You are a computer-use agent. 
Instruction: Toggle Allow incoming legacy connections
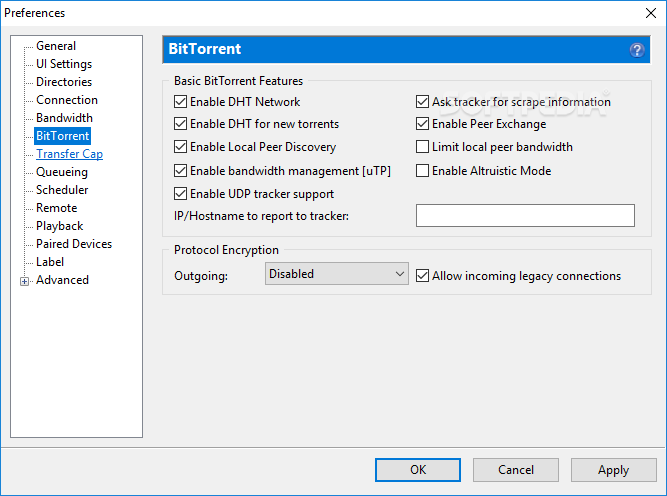[422, 276]
